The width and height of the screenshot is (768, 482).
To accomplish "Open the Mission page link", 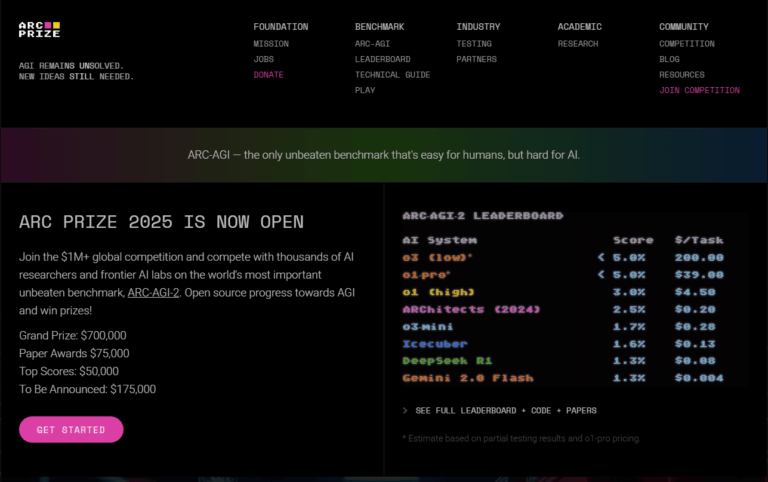I will click(x=271, y=44).
